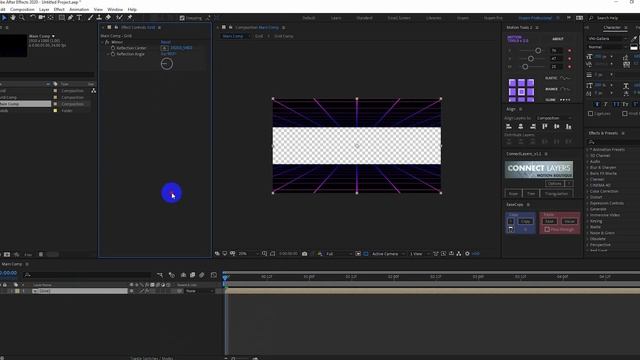Click the align right edges icon
The height and width of the screenshot is (360, 640).
[x=533, y=127]
